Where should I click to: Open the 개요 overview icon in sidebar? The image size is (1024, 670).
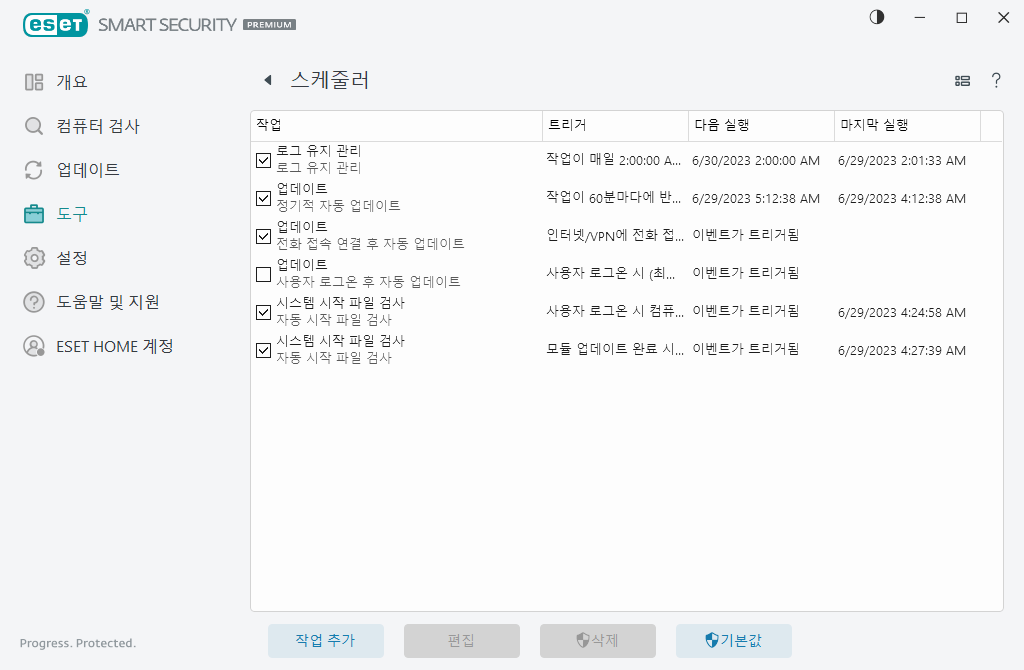point(35,81)
